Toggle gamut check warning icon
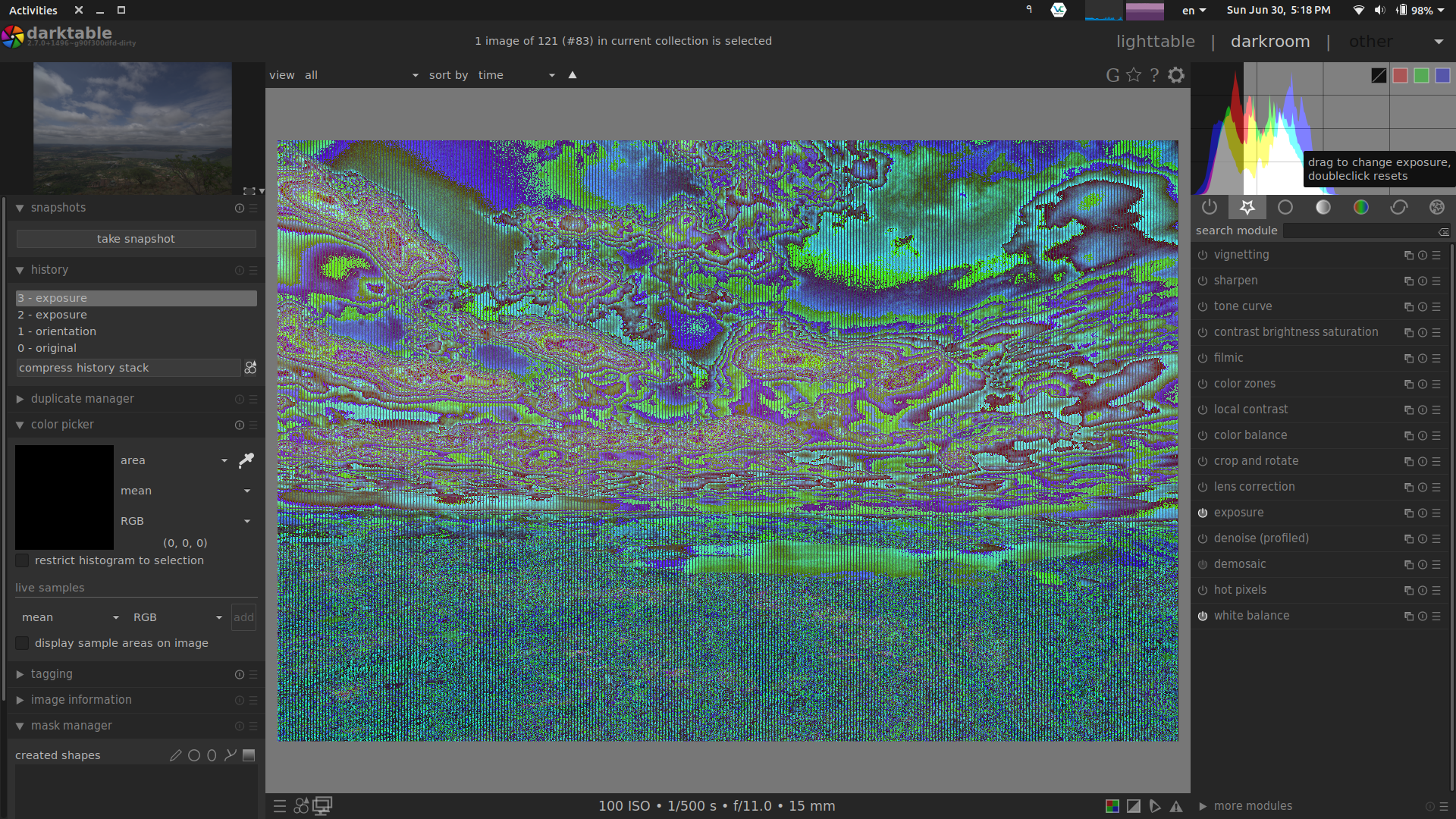The image size is (1456, 819). pos(1176,806)
